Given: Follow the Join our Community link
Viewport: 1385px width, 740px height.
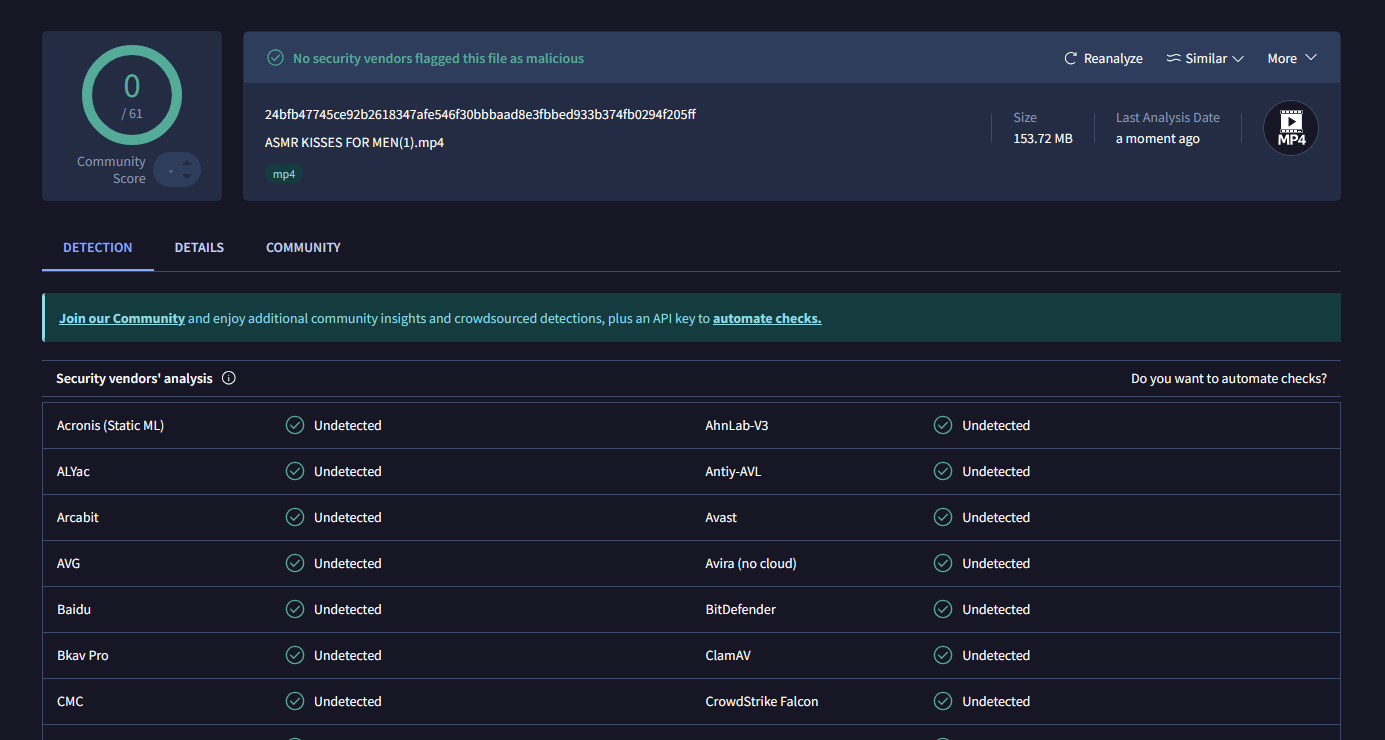Looking at the screenshot, I should tap(122, 319).
